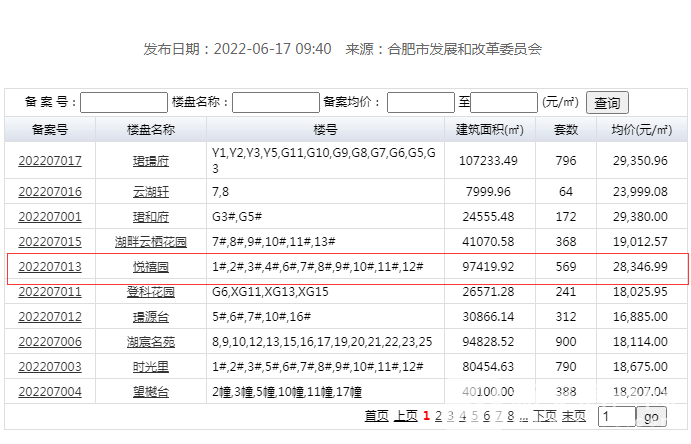Click the 备案号 column header

[x=50, y=130]
